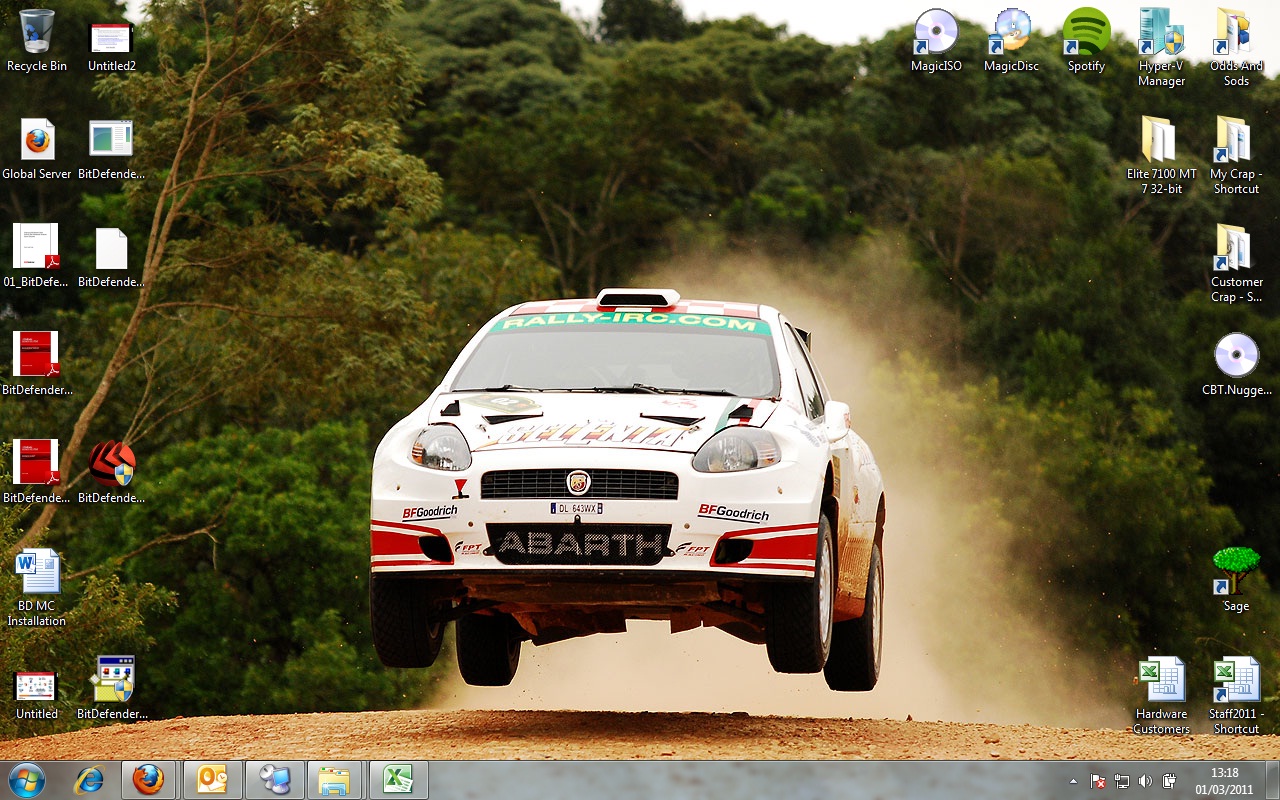The width and height of the screenshot is (1280, 800).
Task: Select the Hardware Customers Excel file
Action: (x=1161, y=696)
